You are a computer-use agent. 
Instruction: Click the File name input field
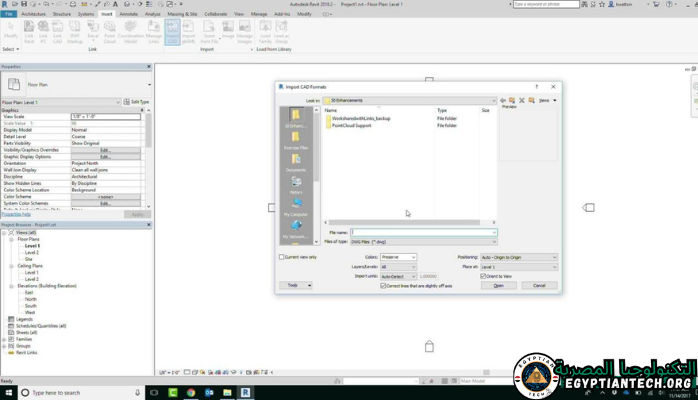click(423, 232)
